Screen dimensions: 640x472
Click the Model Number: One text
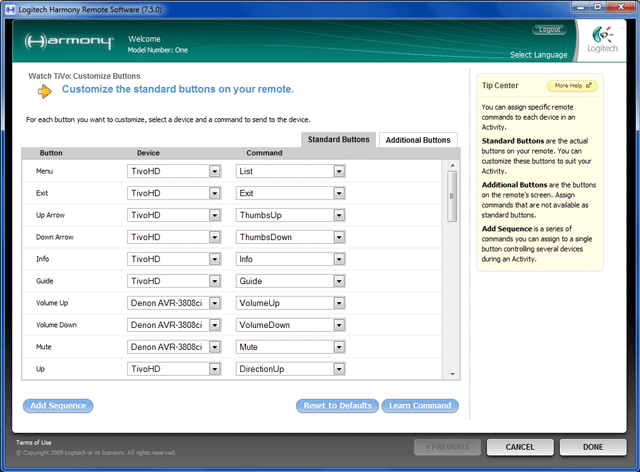(158, 50)
